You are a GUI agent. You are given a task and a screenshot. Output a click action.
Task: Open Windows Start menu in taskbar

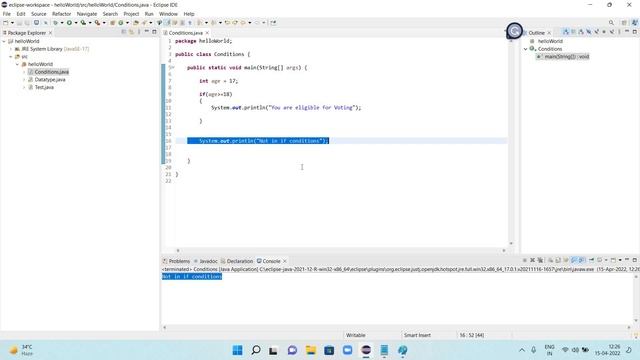[x=237, y=350]
